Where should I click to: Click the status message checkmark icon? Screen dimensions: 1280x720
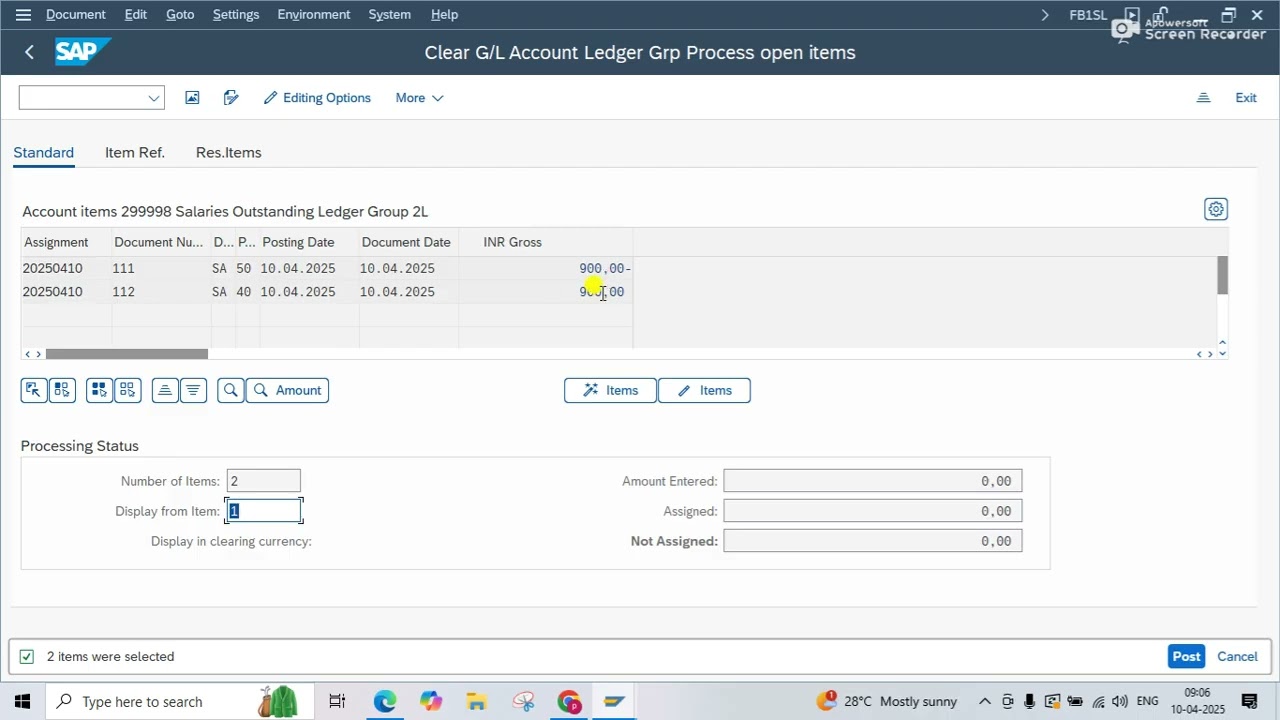point(27,657)
